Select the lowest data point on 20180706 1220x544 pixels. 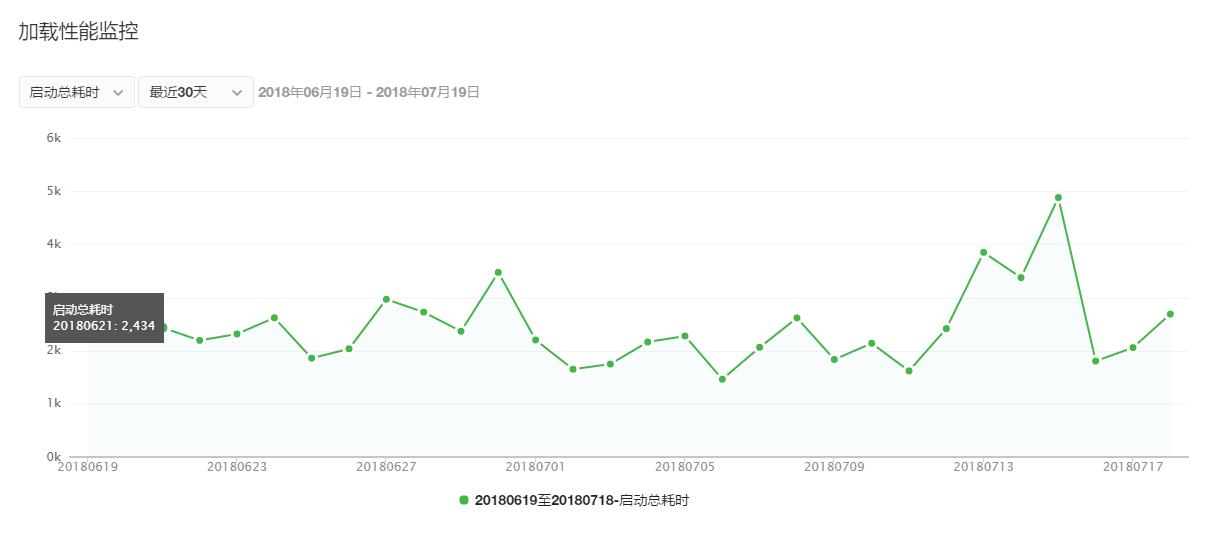point(722,379)
